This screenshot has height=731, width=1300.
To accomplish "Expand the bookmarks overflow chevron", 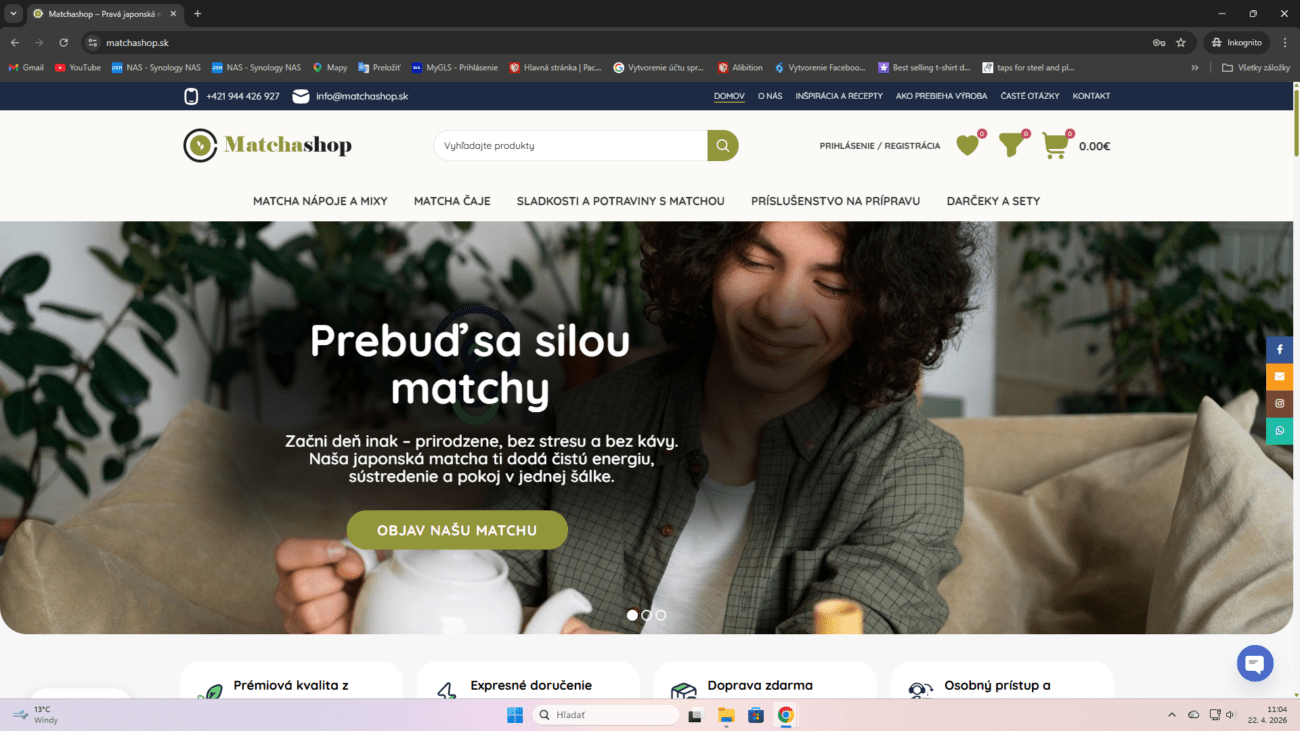I will pyautogui.click(x=1195, y=68).
